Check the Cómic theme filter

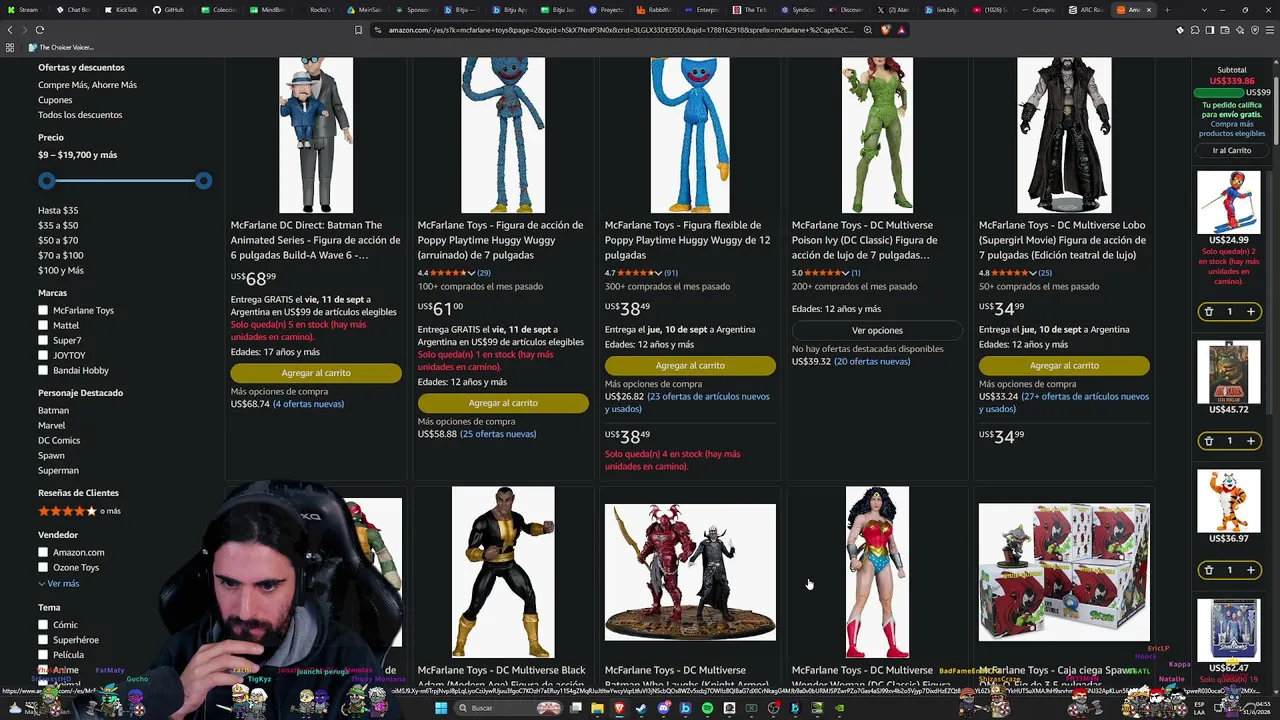43,625
